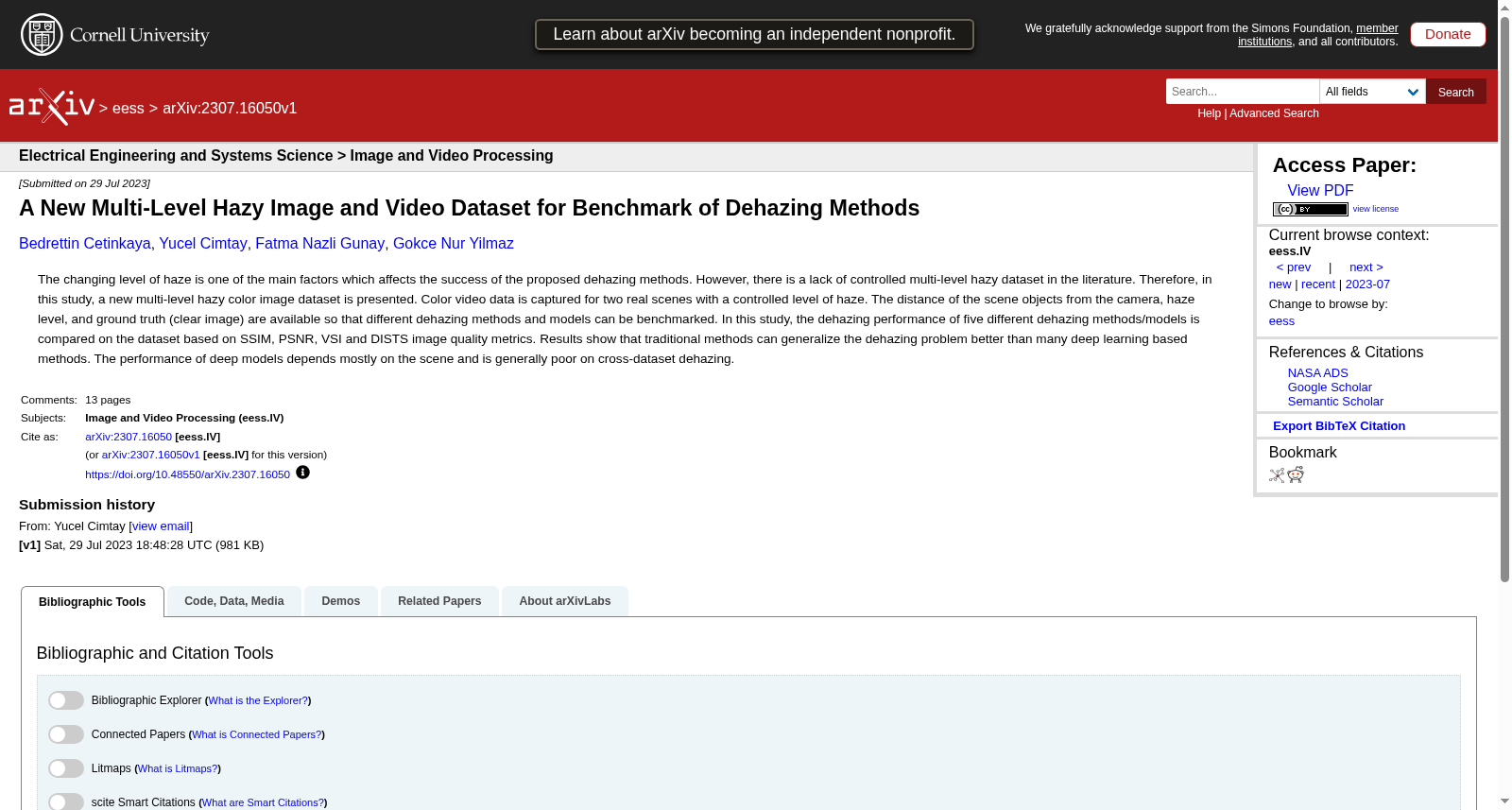Image resolution: width=1512 pixels, height=810 pixels.
Task: Open the view license link
Action: click(x=1376, y=209)
